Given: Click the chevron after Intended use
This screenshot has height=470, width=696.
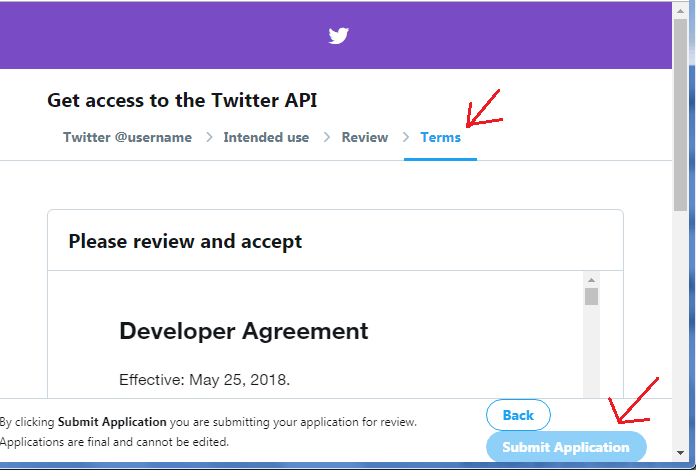Looking at the screenshot, I should pos(327,137).
